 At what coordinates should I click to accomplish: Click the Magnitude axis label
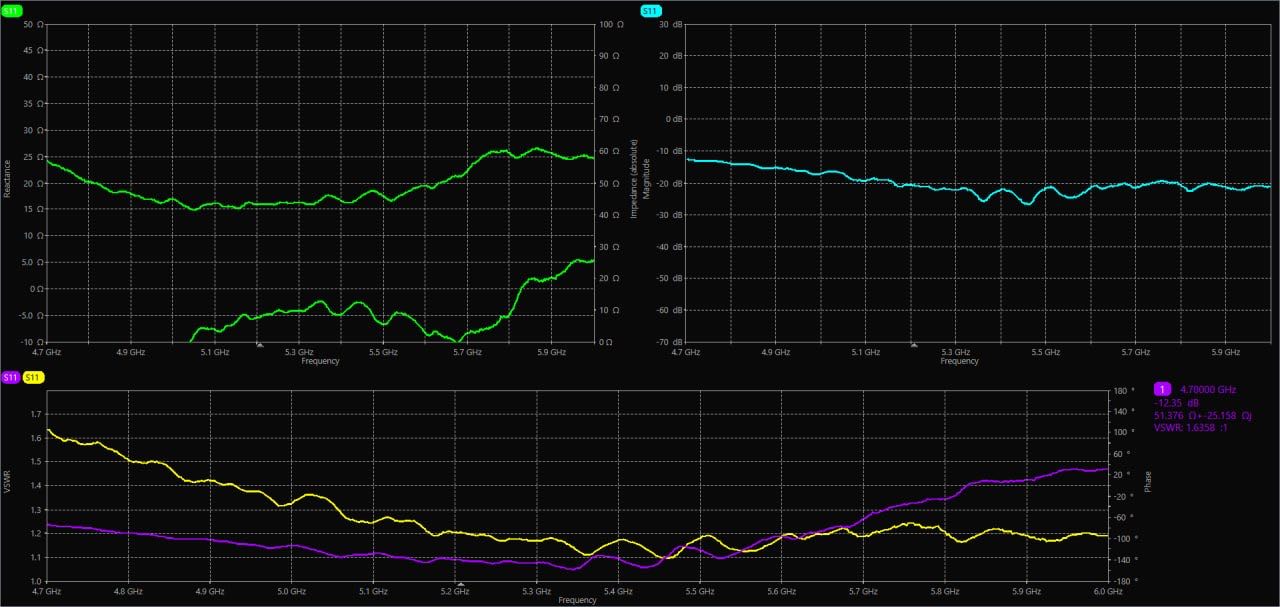coord(647,177)
